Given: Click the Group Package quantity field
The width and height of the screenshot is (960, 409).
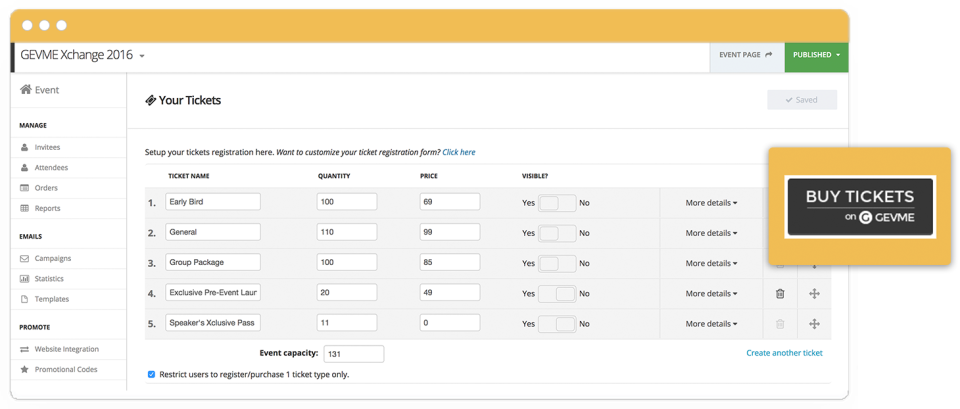Looking at the screenshot, I should tap(347, 262).
